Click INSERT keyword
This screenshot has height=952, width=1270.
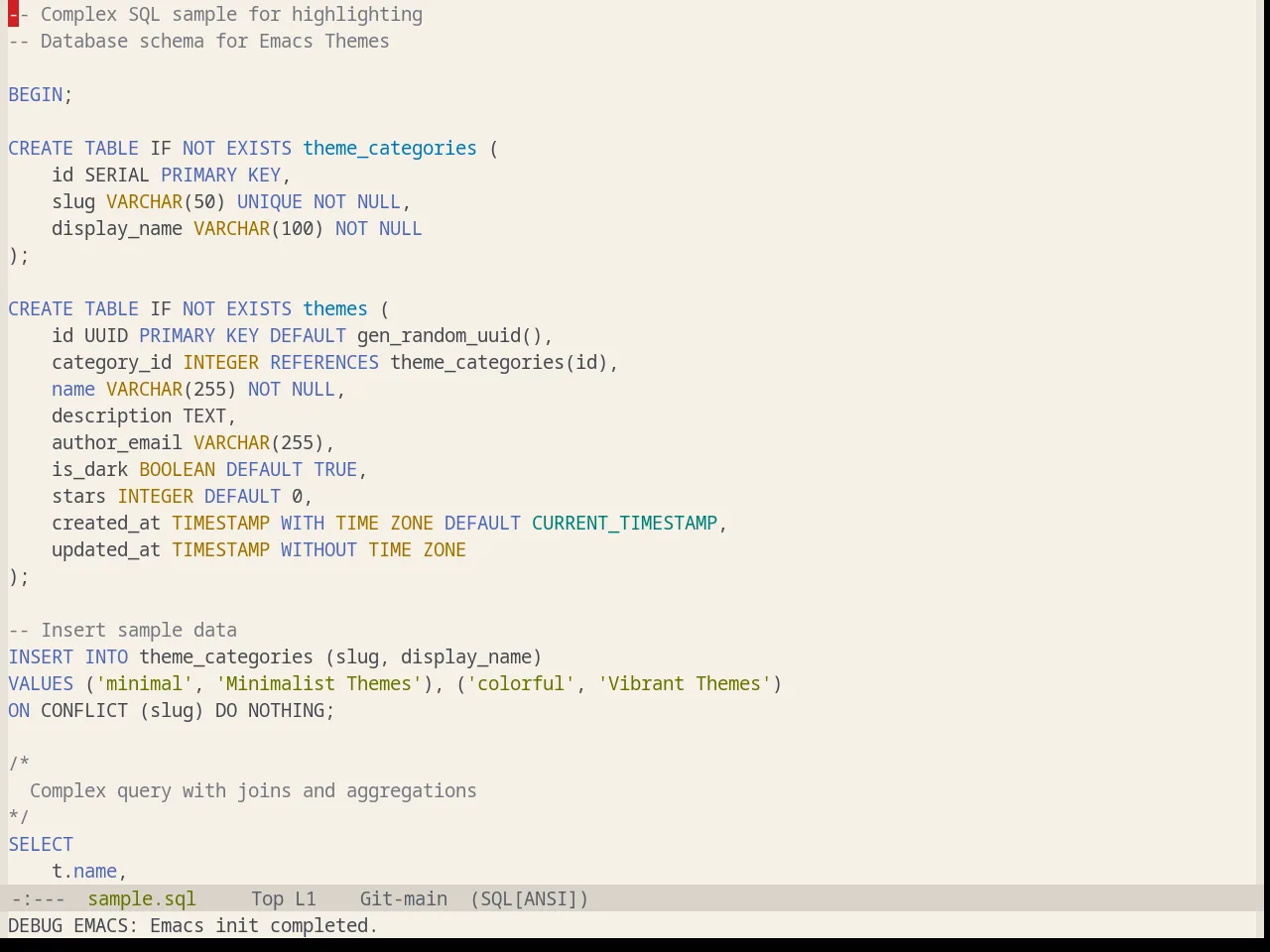pos(41,657)
